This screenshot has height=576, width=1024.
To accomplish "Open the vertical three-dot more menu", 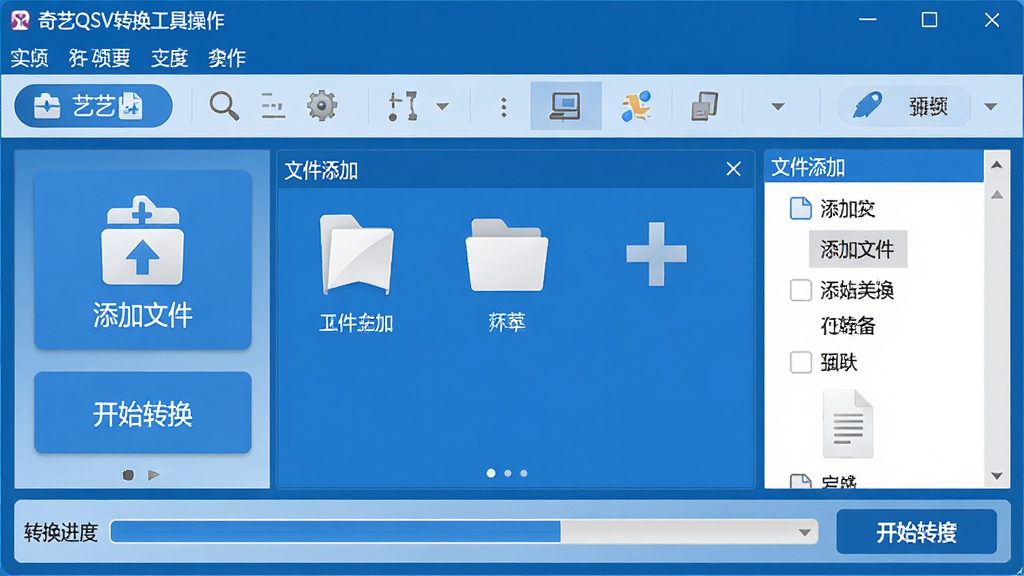I will (x=504, y=106).
